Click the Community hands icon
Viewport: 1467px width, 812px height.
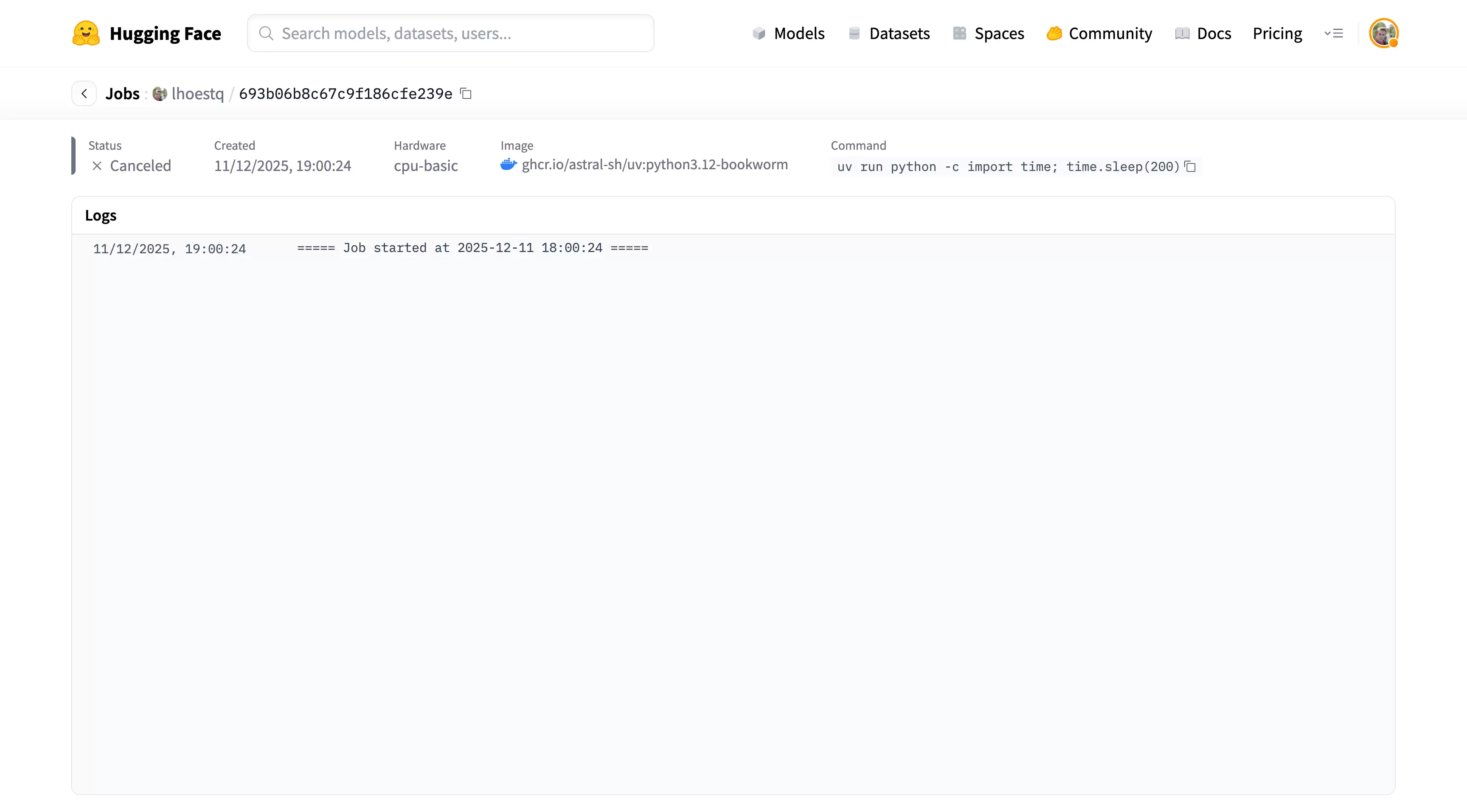pyautogui.click(x=1054, y=34)
